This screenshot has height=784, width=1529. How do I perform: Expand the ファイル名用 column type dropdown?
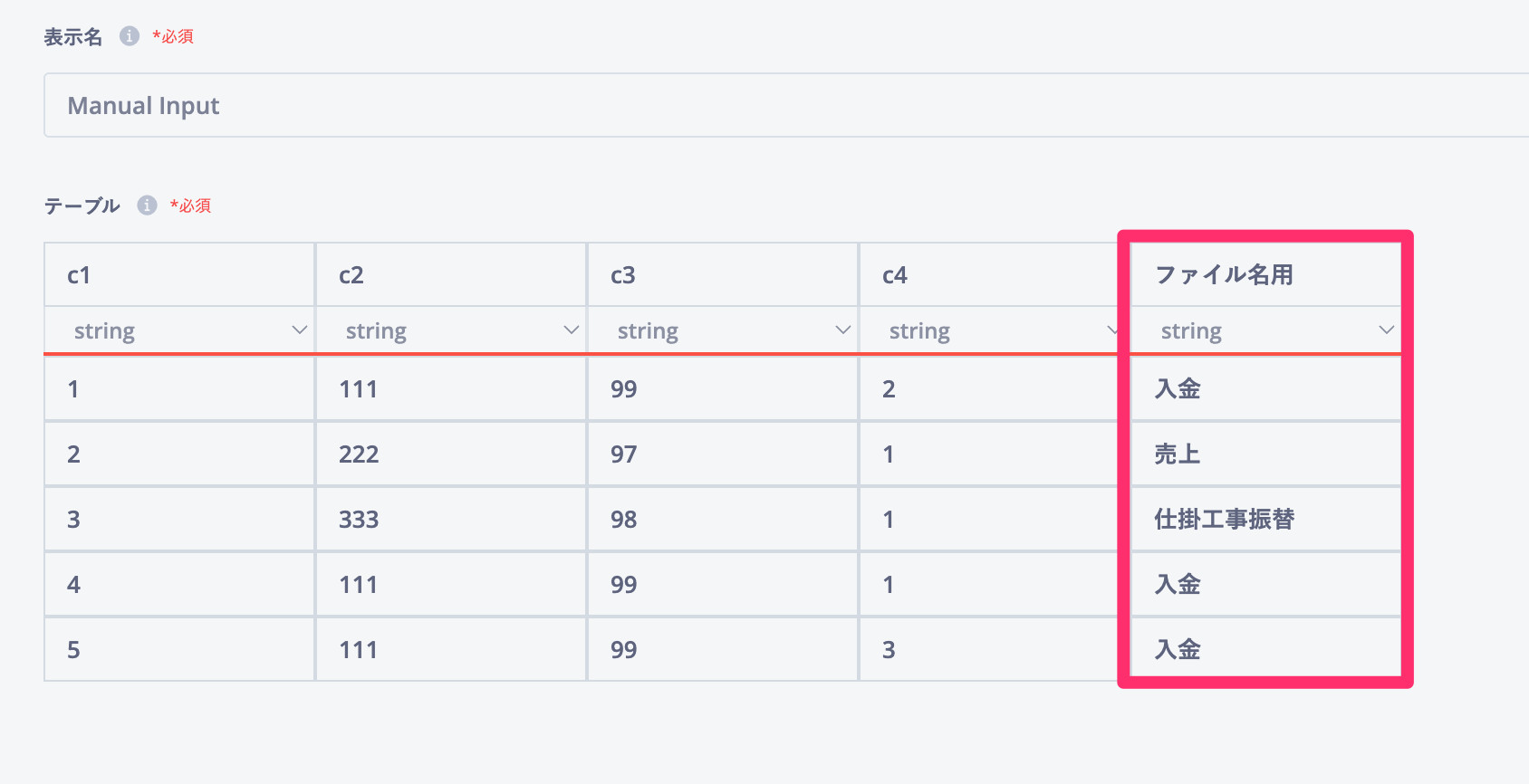(1265, 330)
